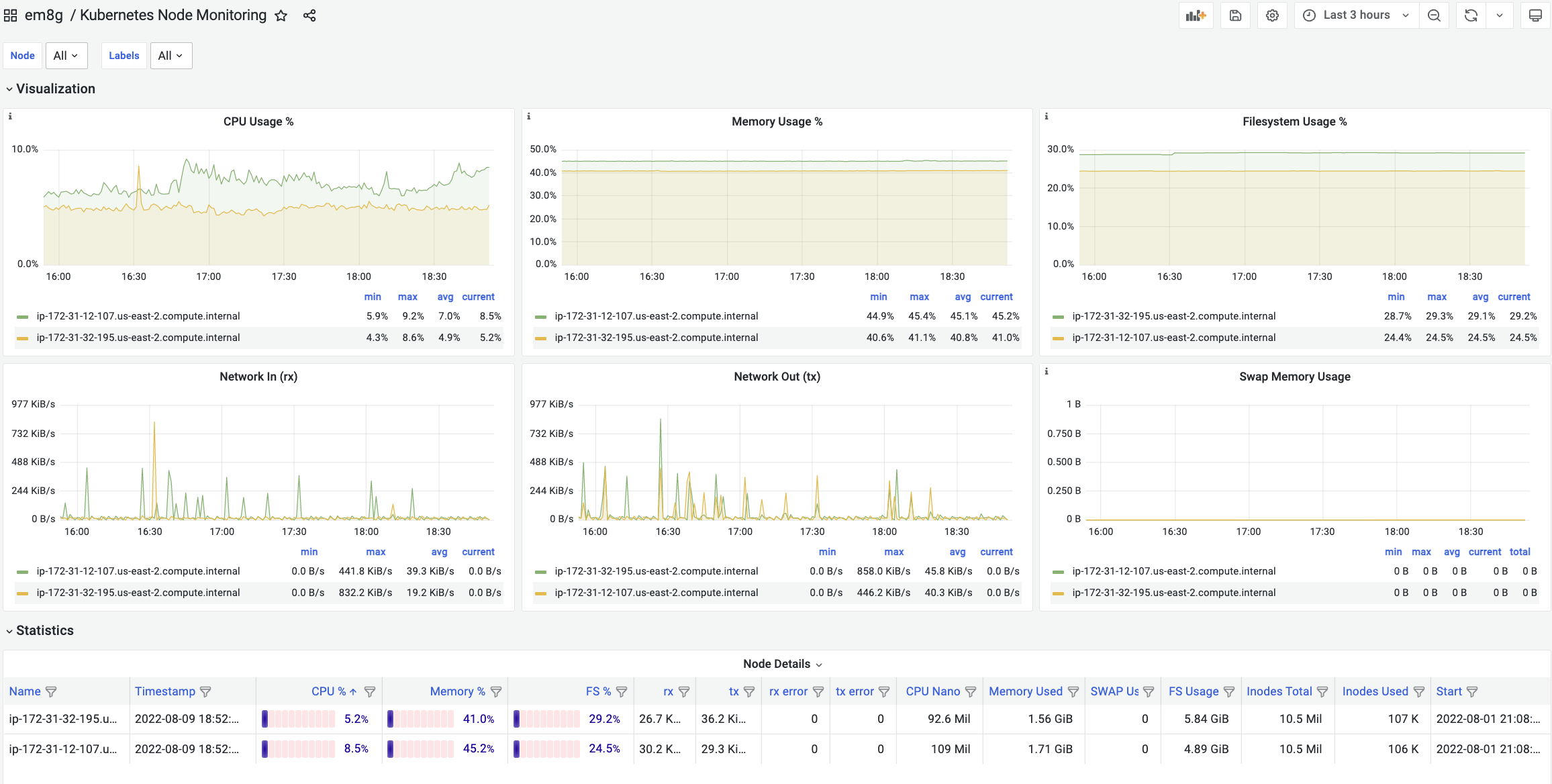Open the Last 3 hours time picker
The width and height of the screenshot is (1552, 784).
1356,15
